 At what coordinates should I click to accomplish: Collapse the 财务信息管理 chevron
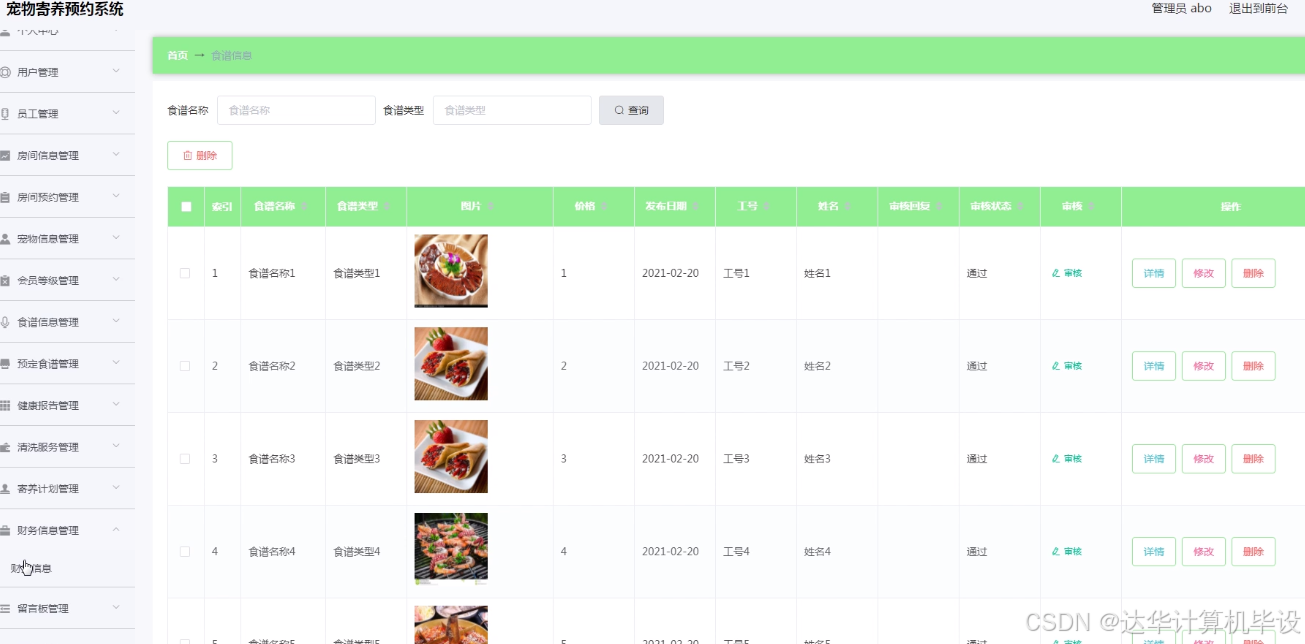pos(116,530)
